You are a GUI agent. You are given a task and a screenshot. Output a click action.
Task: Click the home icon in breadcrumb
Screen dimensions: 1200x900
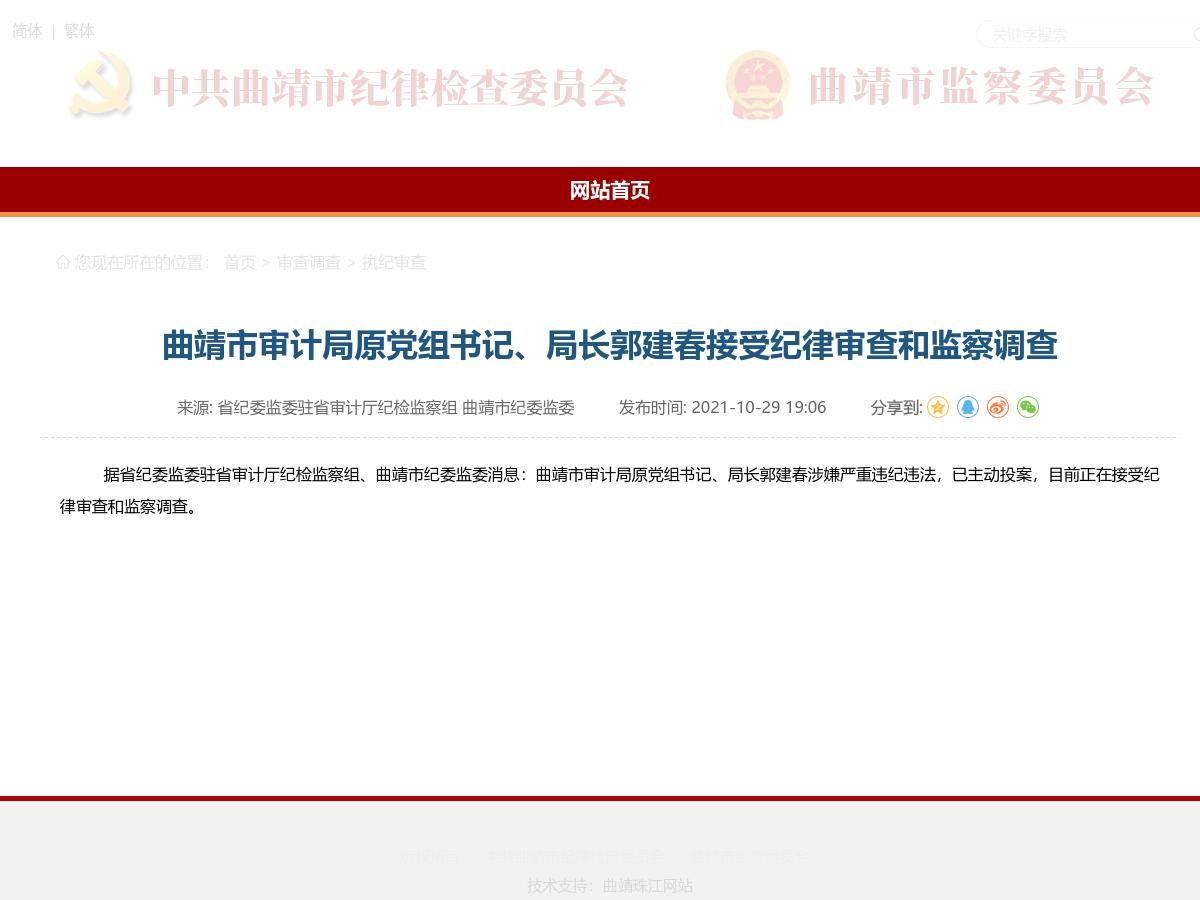[63, 262]
